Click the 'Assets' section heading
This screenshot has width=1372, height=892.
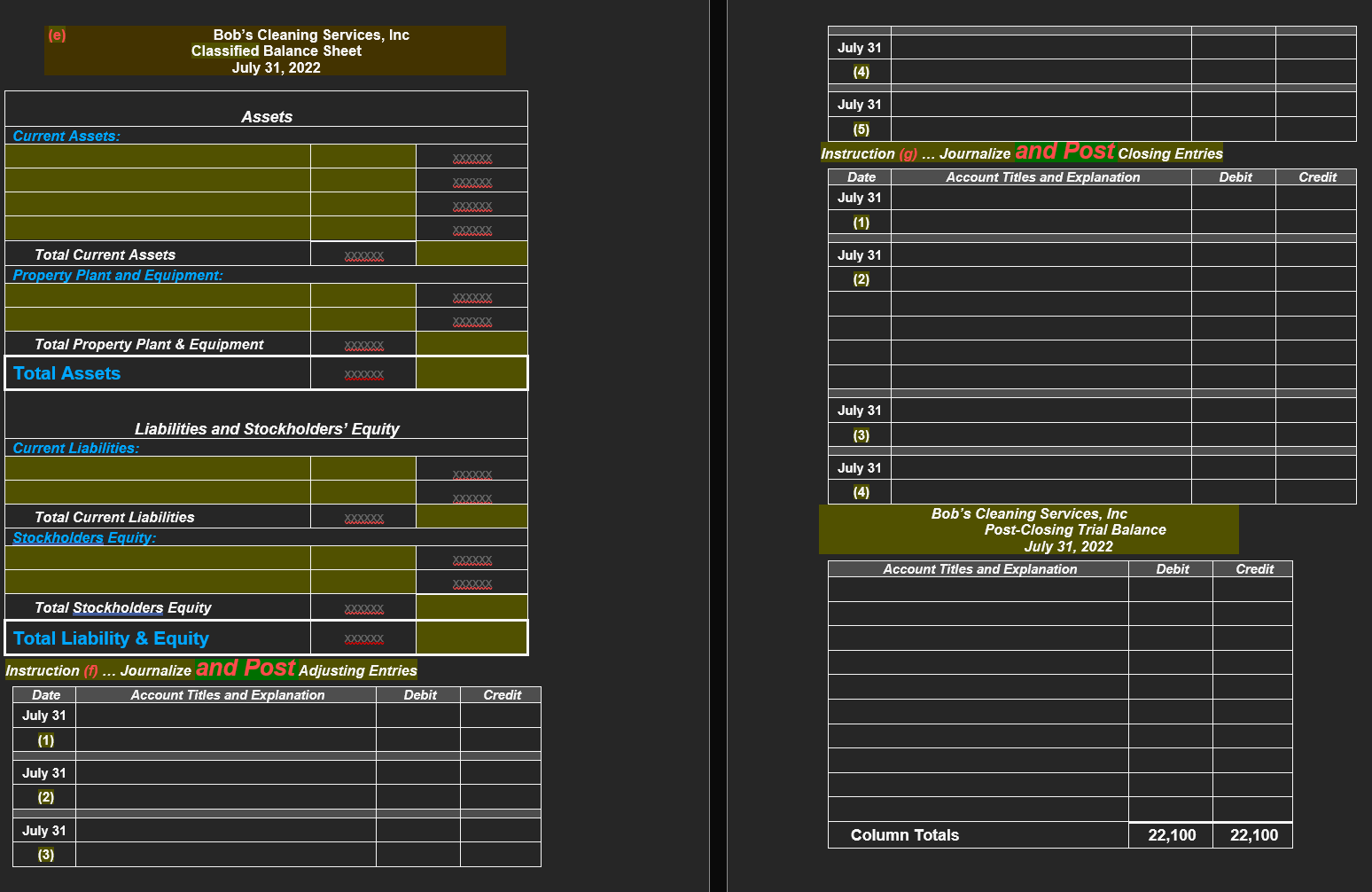pos(267,116)
